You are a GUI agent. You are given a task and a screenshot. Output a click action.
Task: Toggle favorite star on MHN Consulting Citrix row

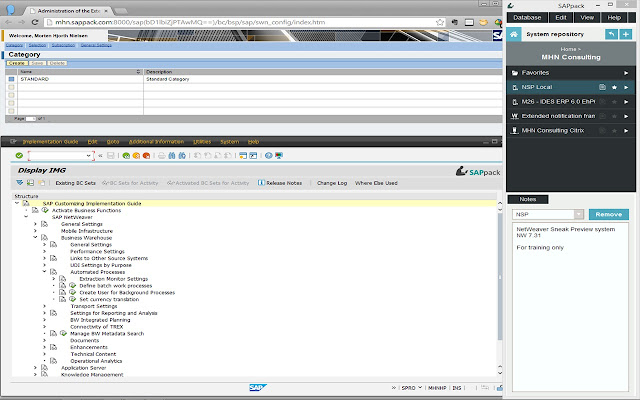click(614, 131)
